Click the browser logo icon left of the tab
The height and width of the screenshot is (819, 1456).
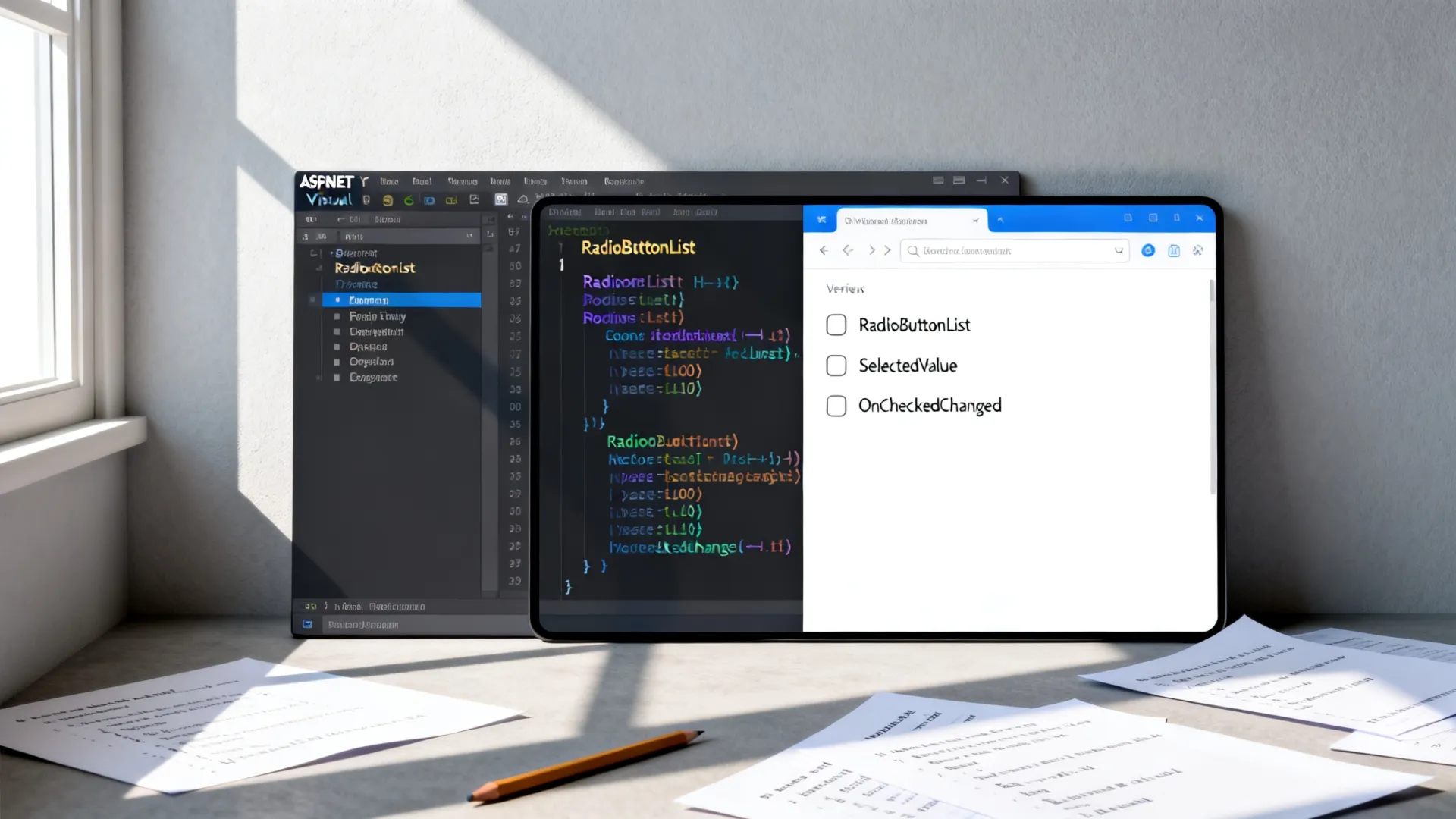821,220
